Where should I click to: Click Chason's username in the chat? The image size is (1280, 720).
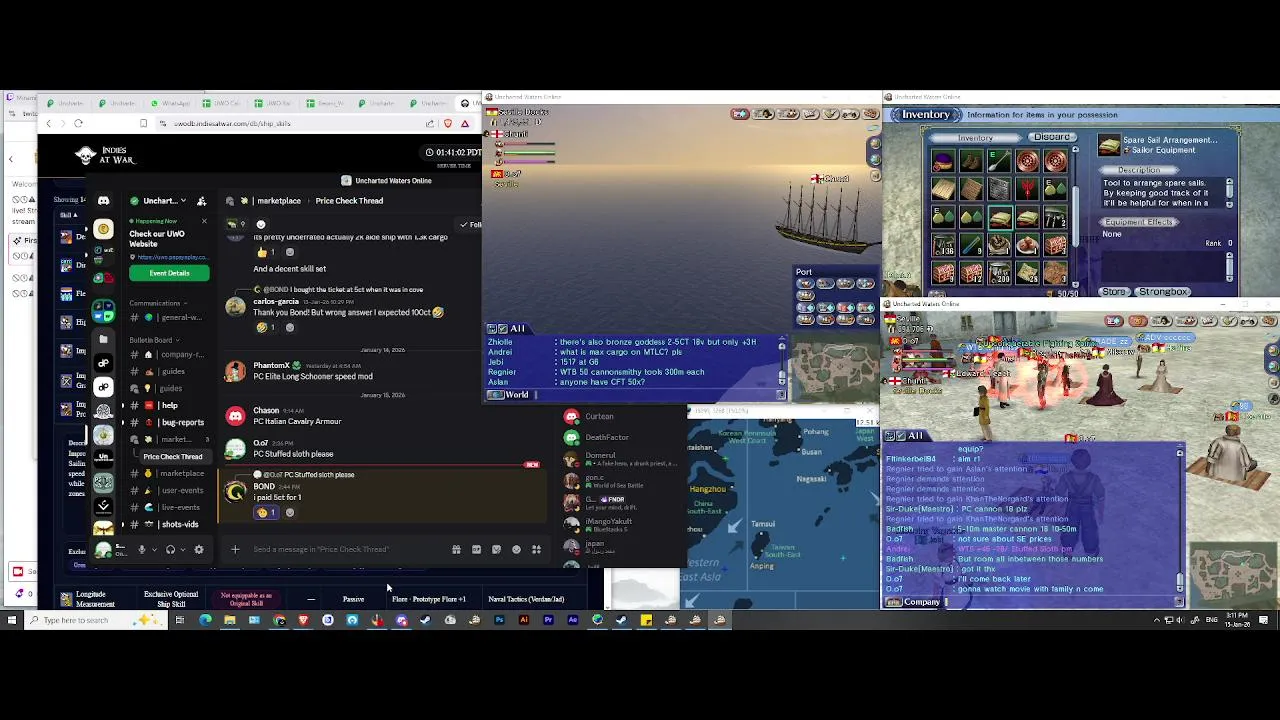point(266,410)
